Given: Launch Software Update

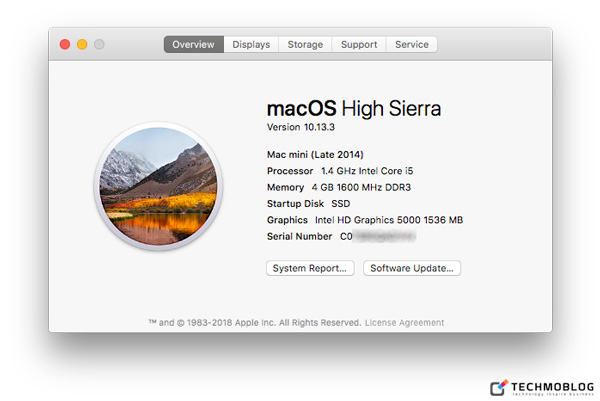Looking at the screenshot, I should click(x=412, y=268).
